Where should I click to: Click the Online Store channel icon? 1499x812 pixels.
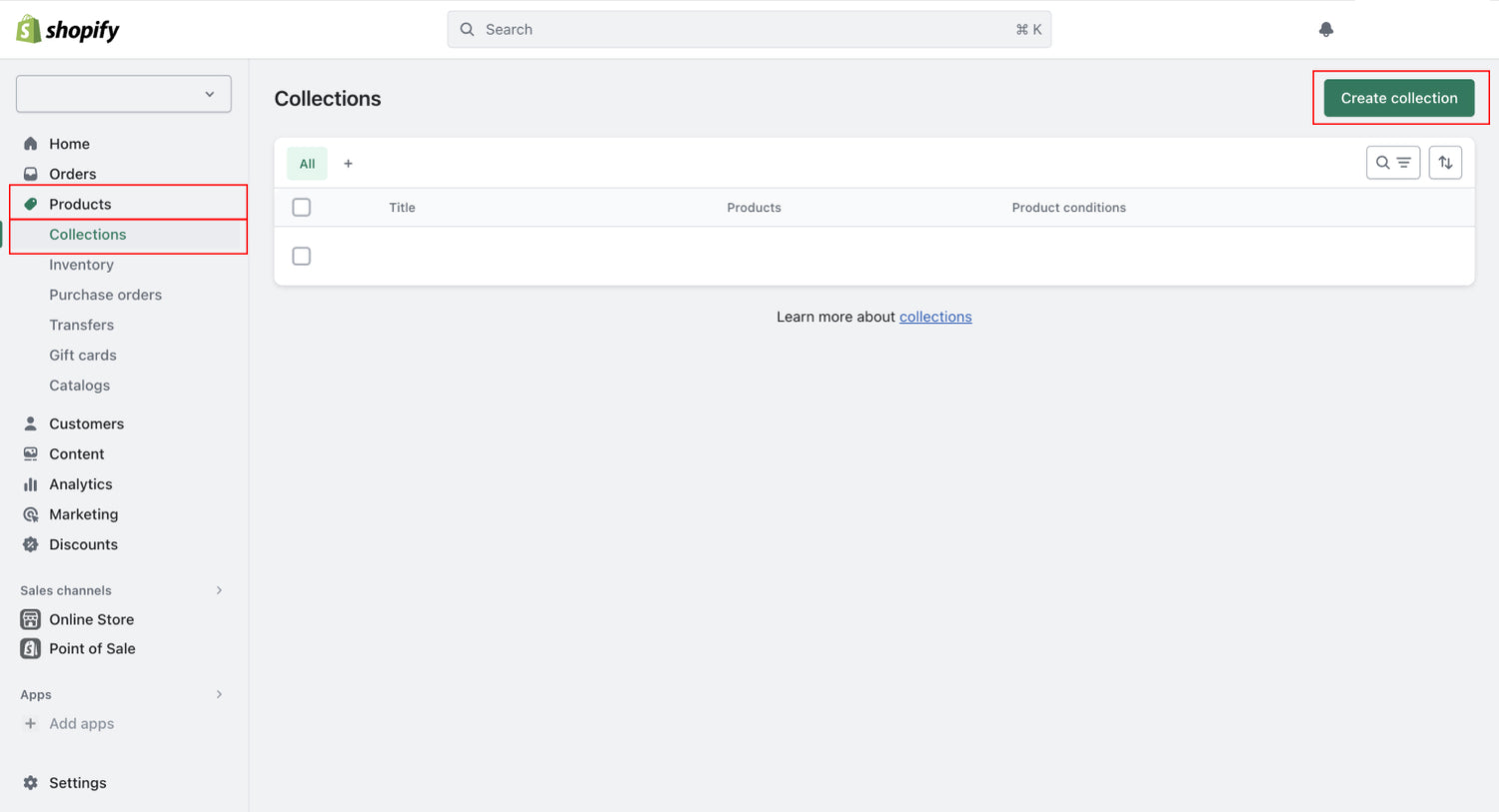31,619
